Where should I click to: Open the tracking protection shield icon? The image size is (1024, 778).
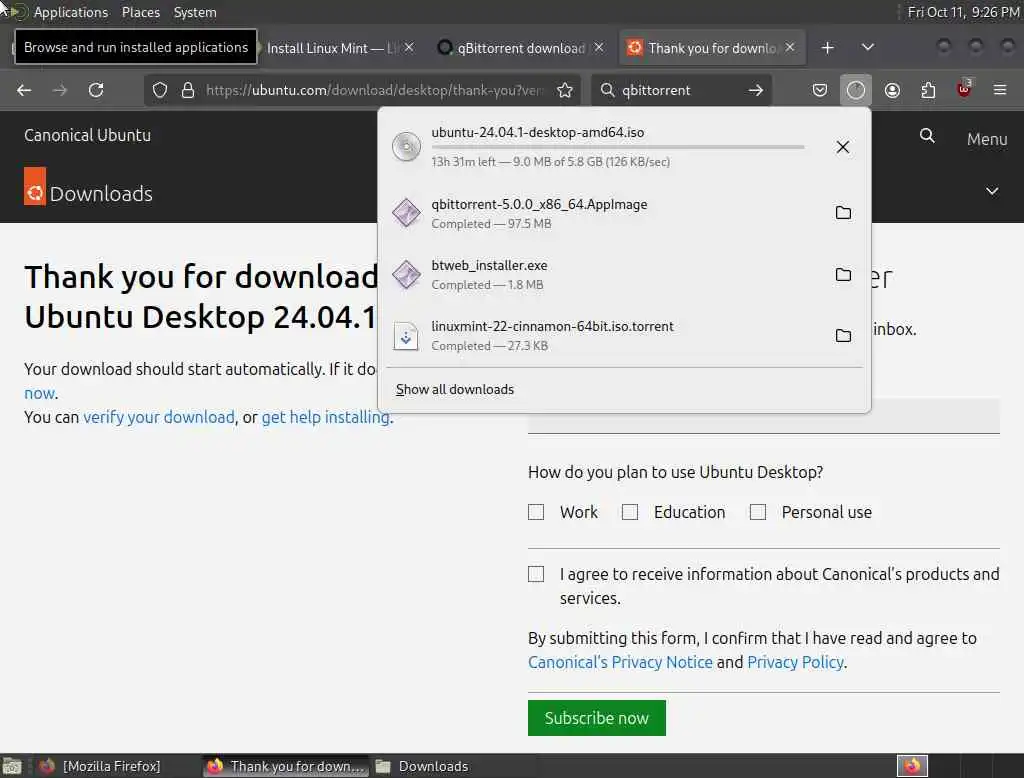[160, 90]
